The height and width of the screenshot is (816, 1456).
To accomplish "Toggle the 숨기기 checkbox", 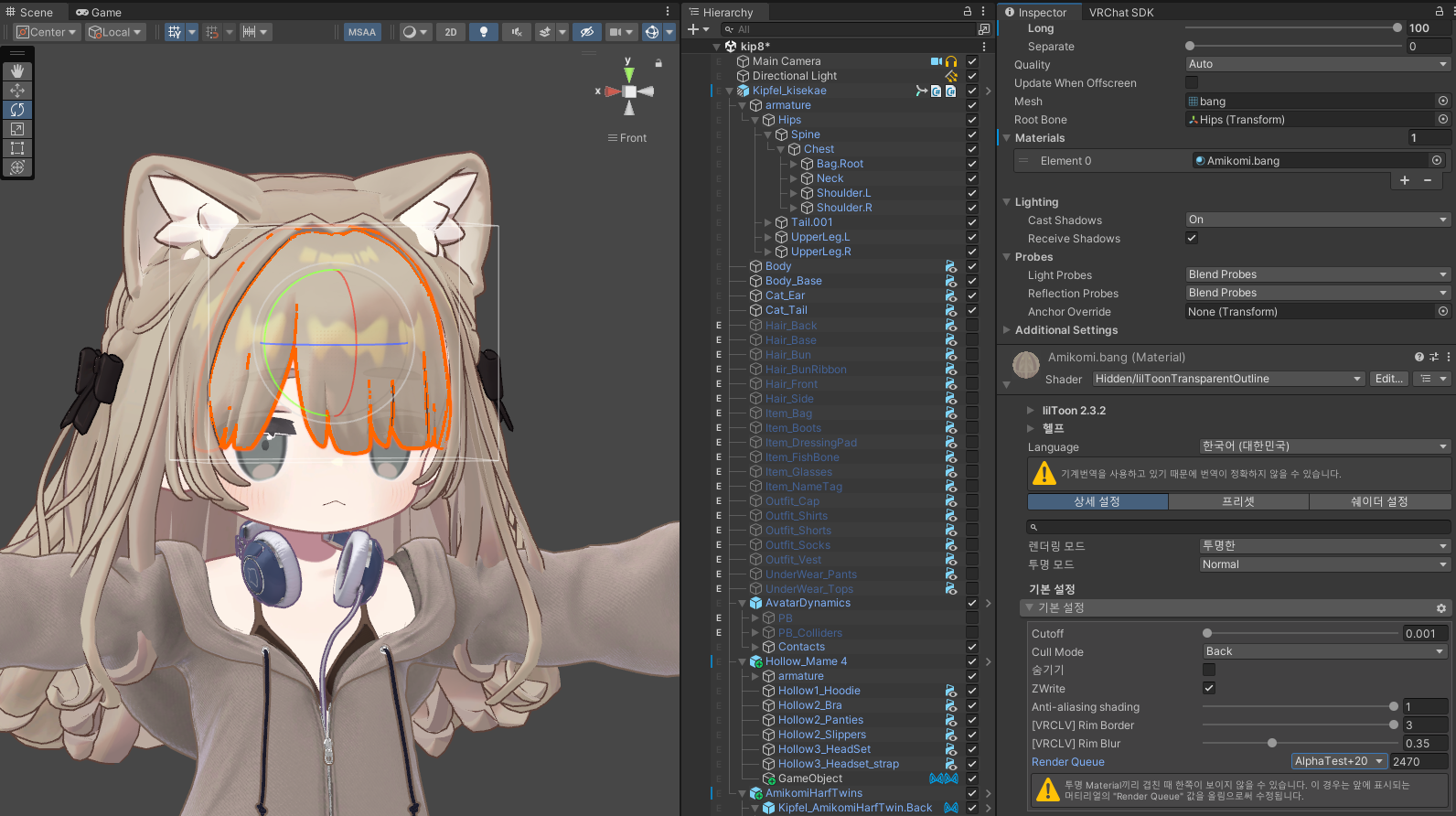I will [x=1209, y=671].
